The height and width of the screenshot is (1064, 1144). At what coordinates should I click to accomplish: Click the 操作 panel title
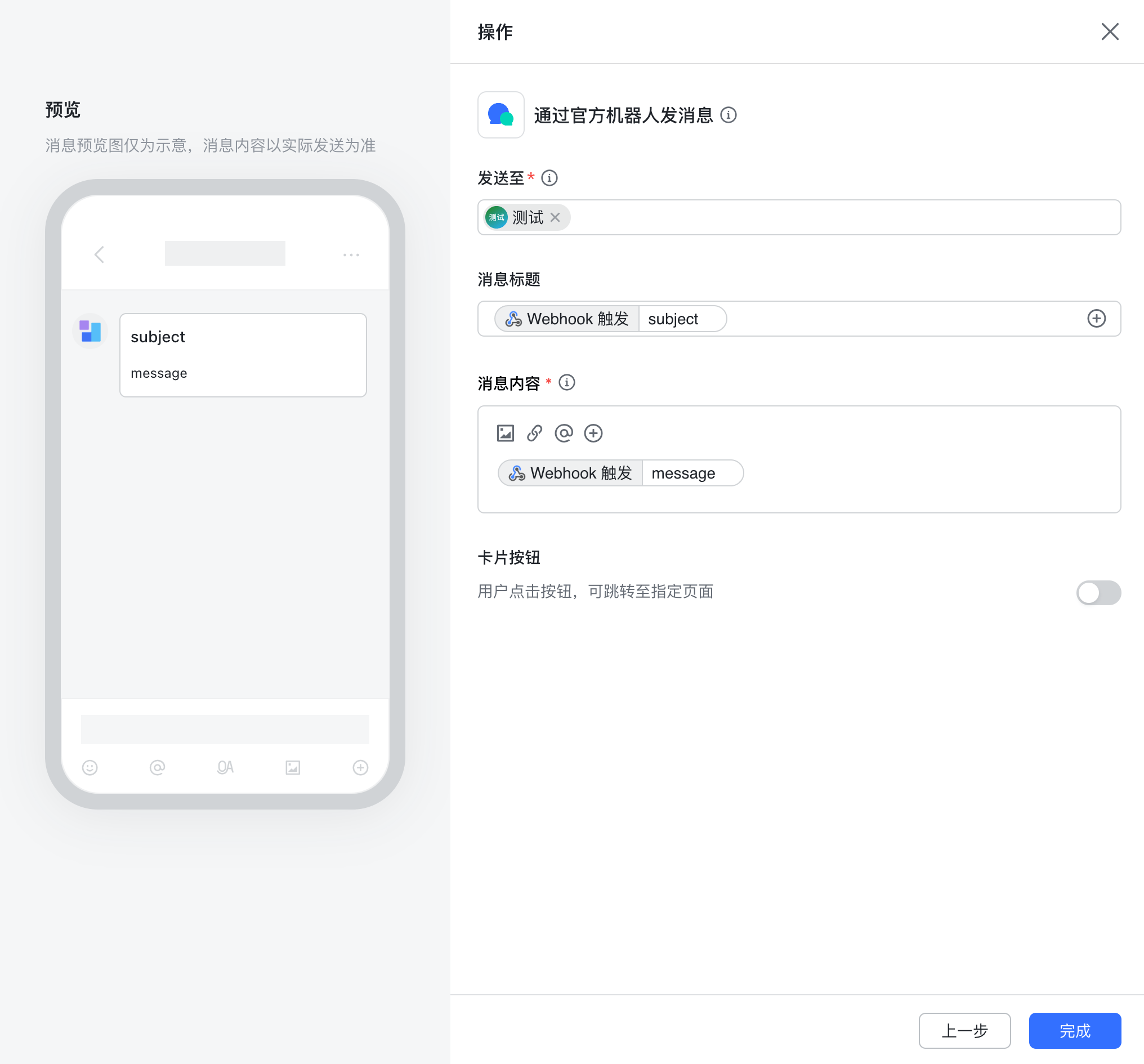(x=495, y=33)
